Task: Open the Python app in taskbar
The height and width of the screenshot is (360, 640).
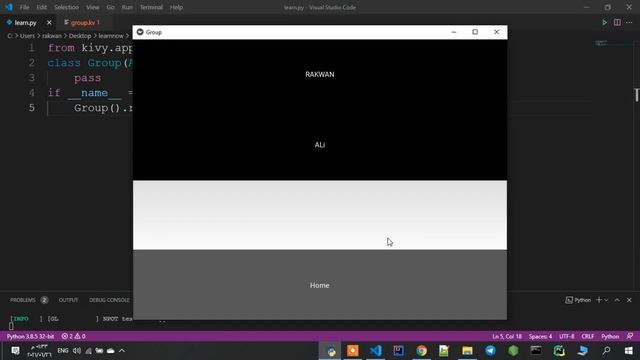Action: (330, 351)
